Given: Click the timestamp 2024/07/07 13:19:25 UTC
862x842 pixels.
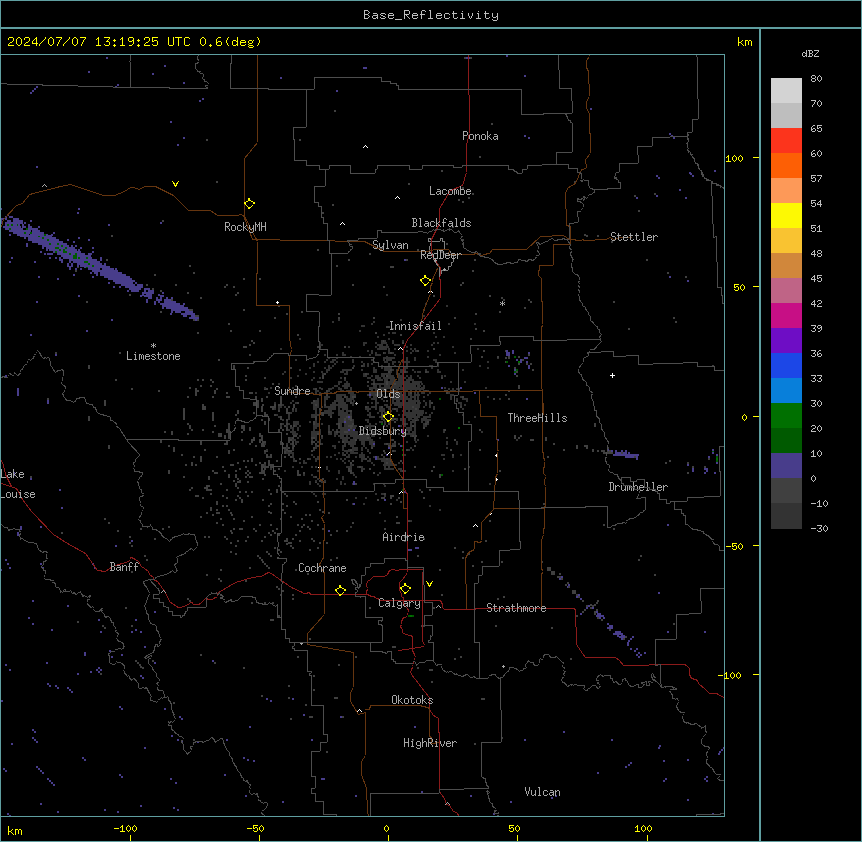Looking at the screenshot, I should tap(99, 42).
